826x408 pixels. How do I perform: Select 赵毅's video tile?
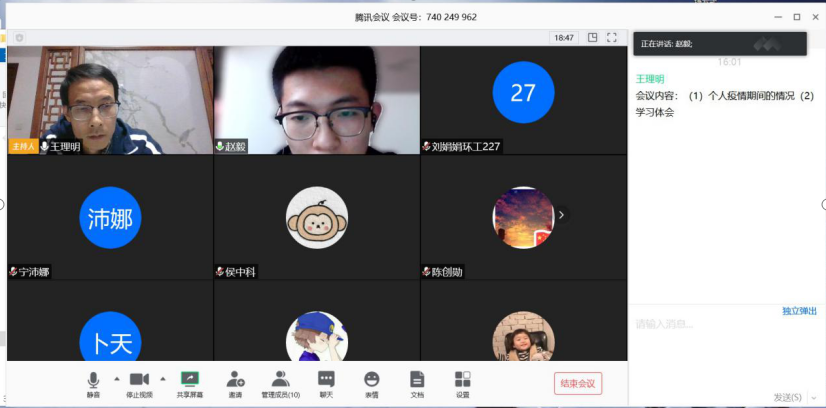(316, 99)
